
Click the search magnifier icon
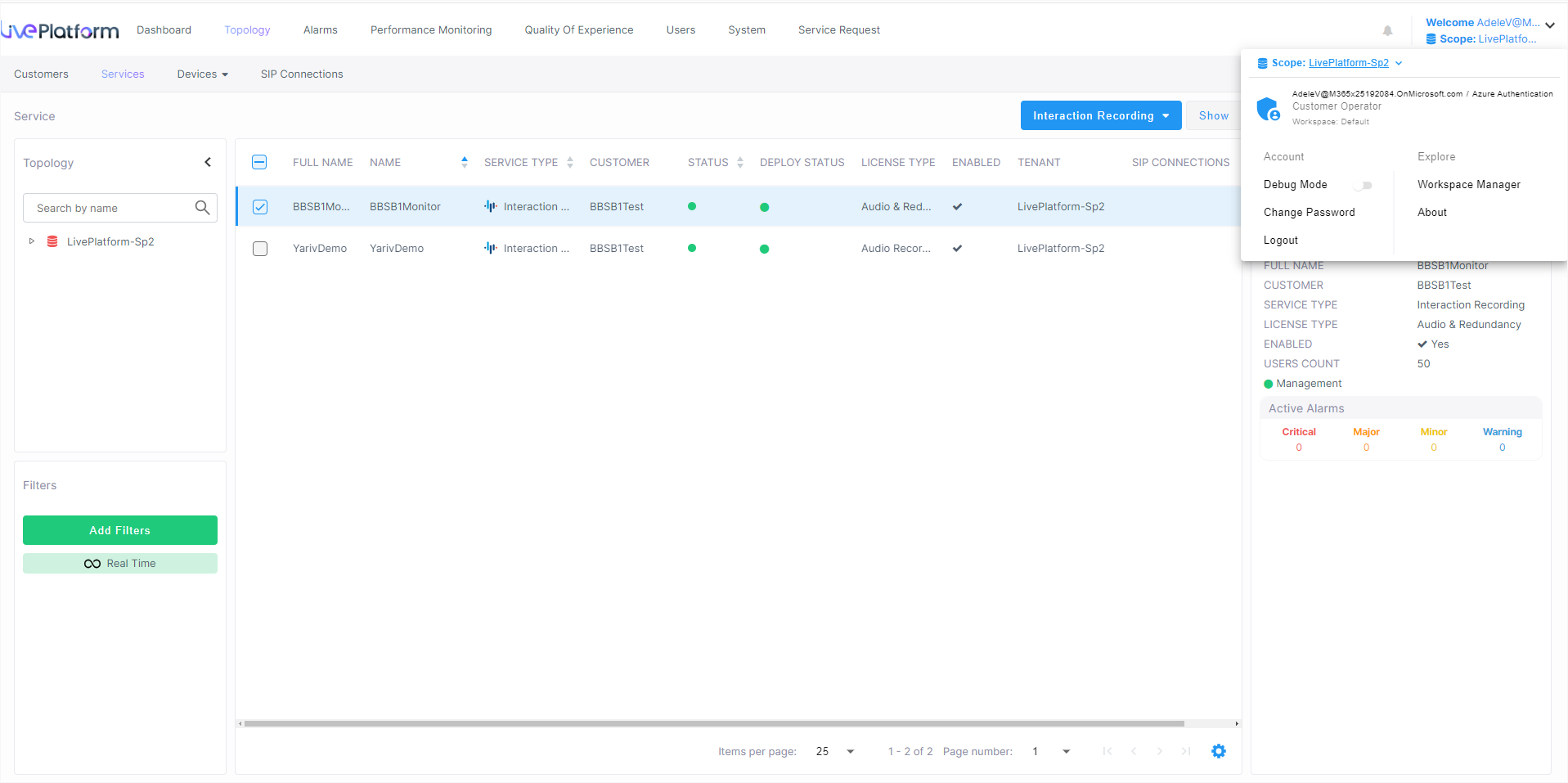pyautogui.click(x=202, y=208)
